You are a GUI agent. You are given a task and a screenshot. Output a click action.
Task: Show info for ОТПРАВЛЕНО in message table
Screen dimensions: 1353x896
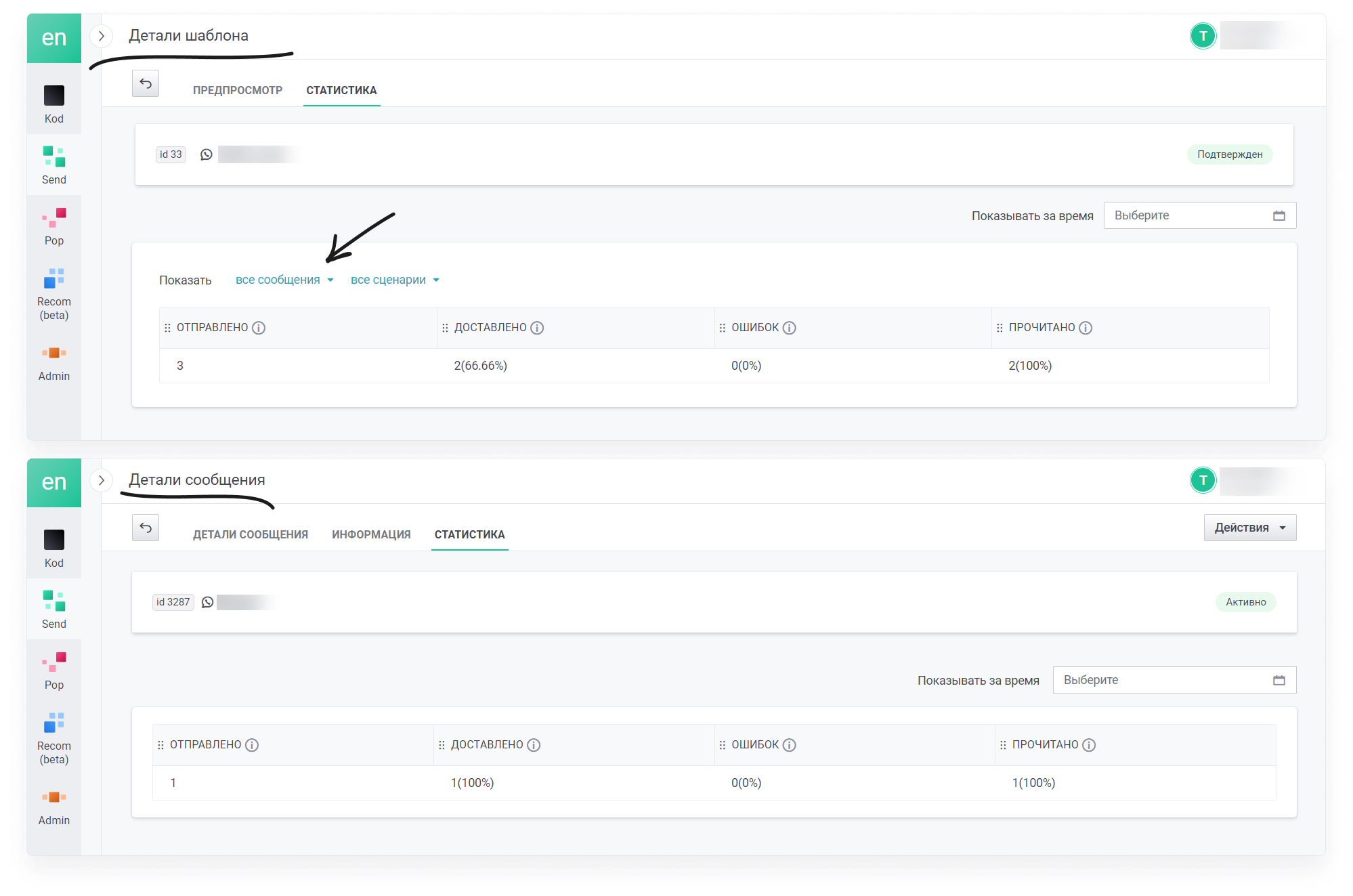tap(252, 745)
